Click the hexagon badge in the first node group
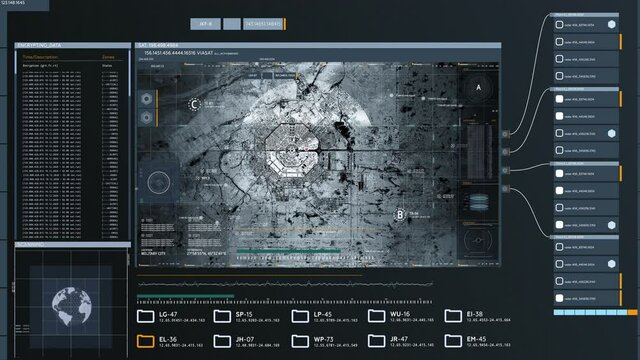The width and height of the screenshot is (640, 360). (x=611, y=24)
